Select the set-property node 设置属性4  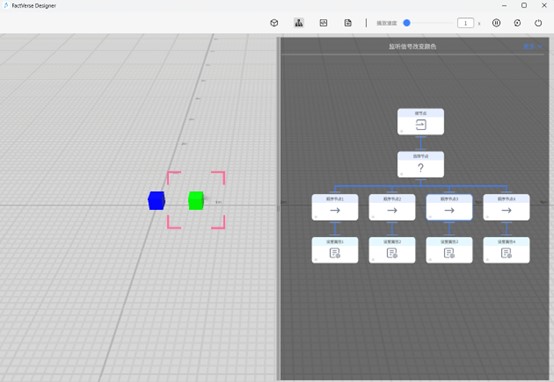(506, 250)
